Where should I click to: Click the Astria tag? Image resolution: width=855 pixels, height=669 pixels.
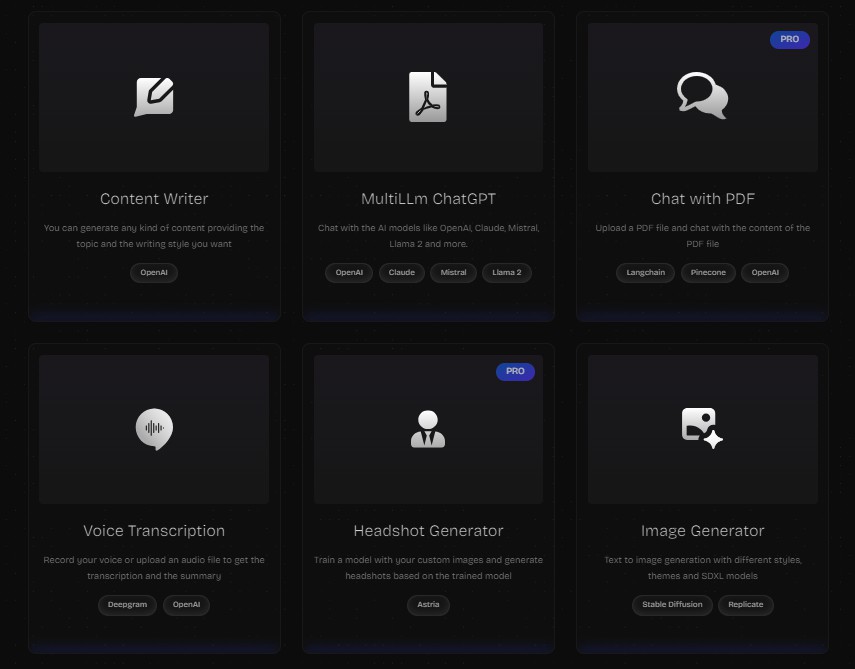point(428,605)
